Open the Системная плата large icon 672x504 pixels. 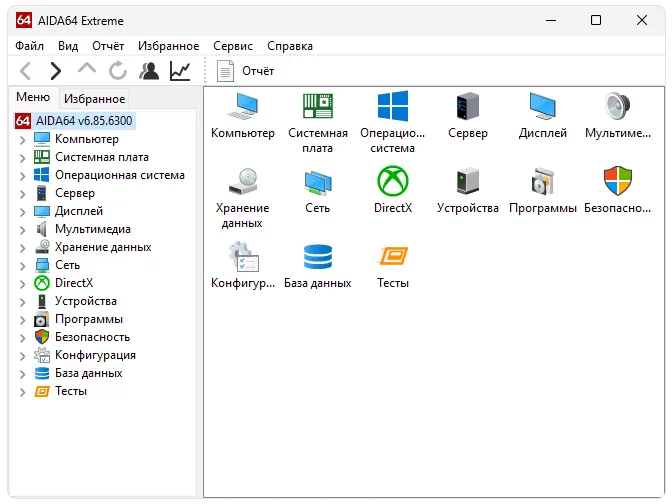[318, 106]
